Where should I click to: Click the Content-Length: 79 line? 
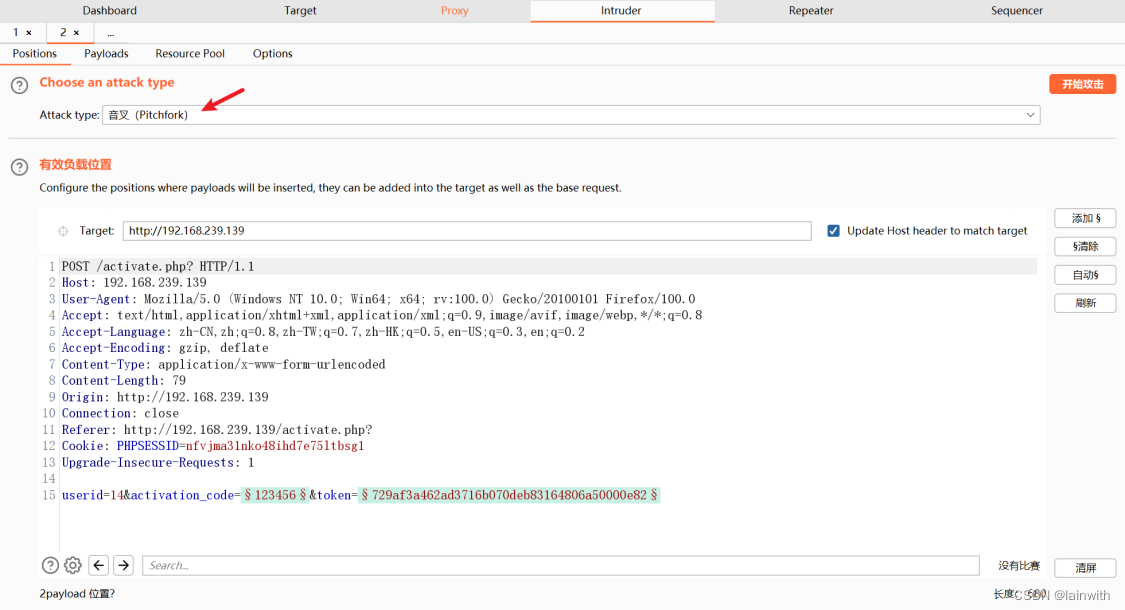123,381
